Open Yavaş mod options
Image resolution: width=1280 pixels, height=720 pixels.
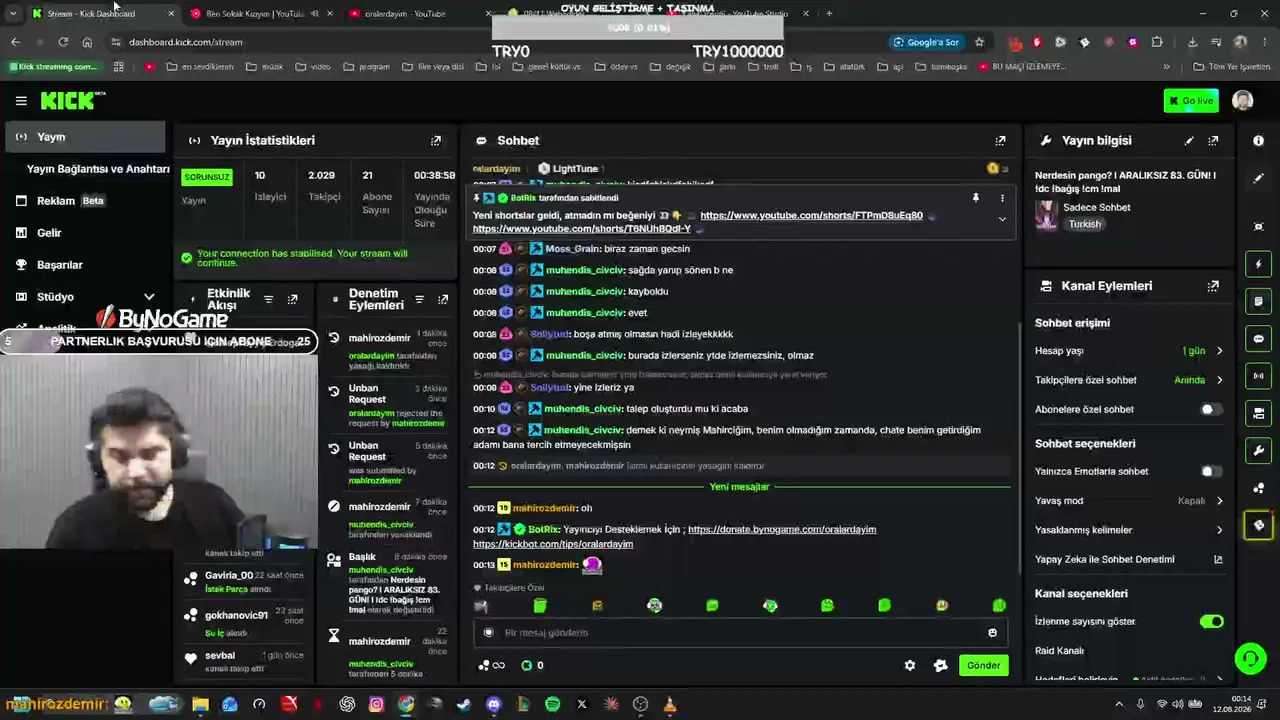pos(1129,501)
